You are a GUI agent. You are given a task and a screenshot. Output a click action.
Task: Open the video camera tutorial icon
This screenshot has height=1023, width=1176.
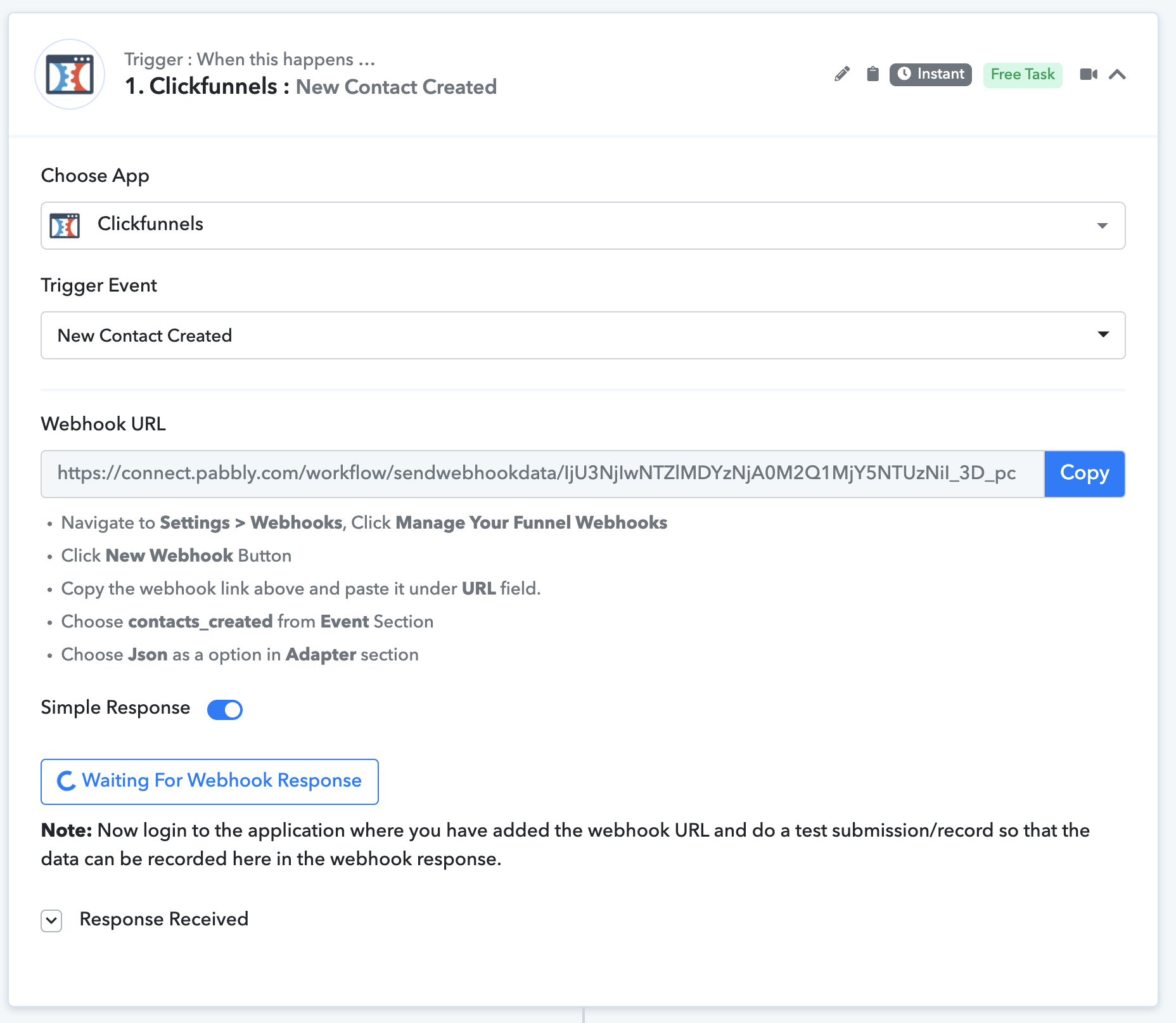pos(1089,74)
